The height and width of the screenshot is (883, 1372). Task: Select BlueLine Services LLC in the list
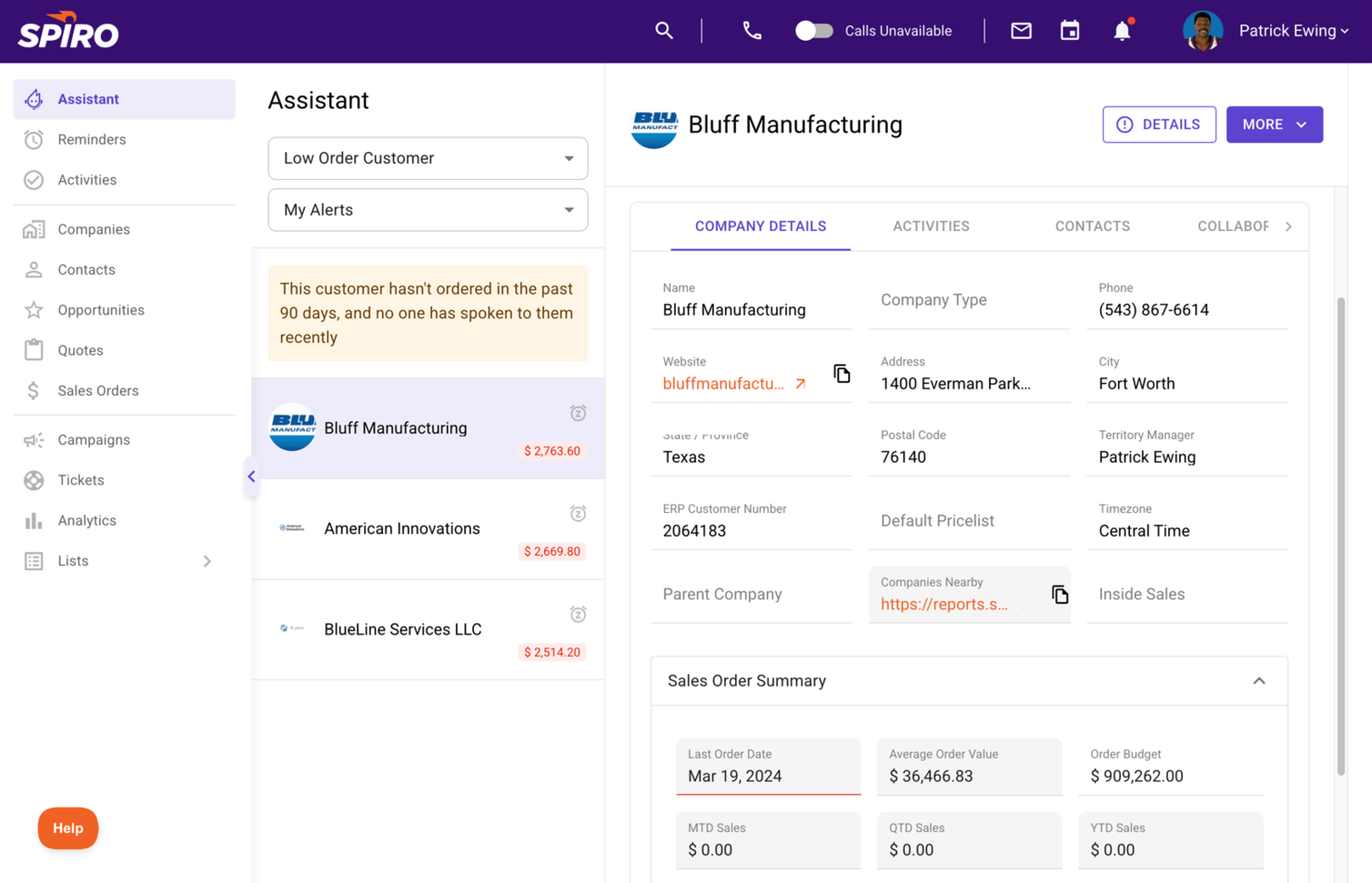click(427, 630)
